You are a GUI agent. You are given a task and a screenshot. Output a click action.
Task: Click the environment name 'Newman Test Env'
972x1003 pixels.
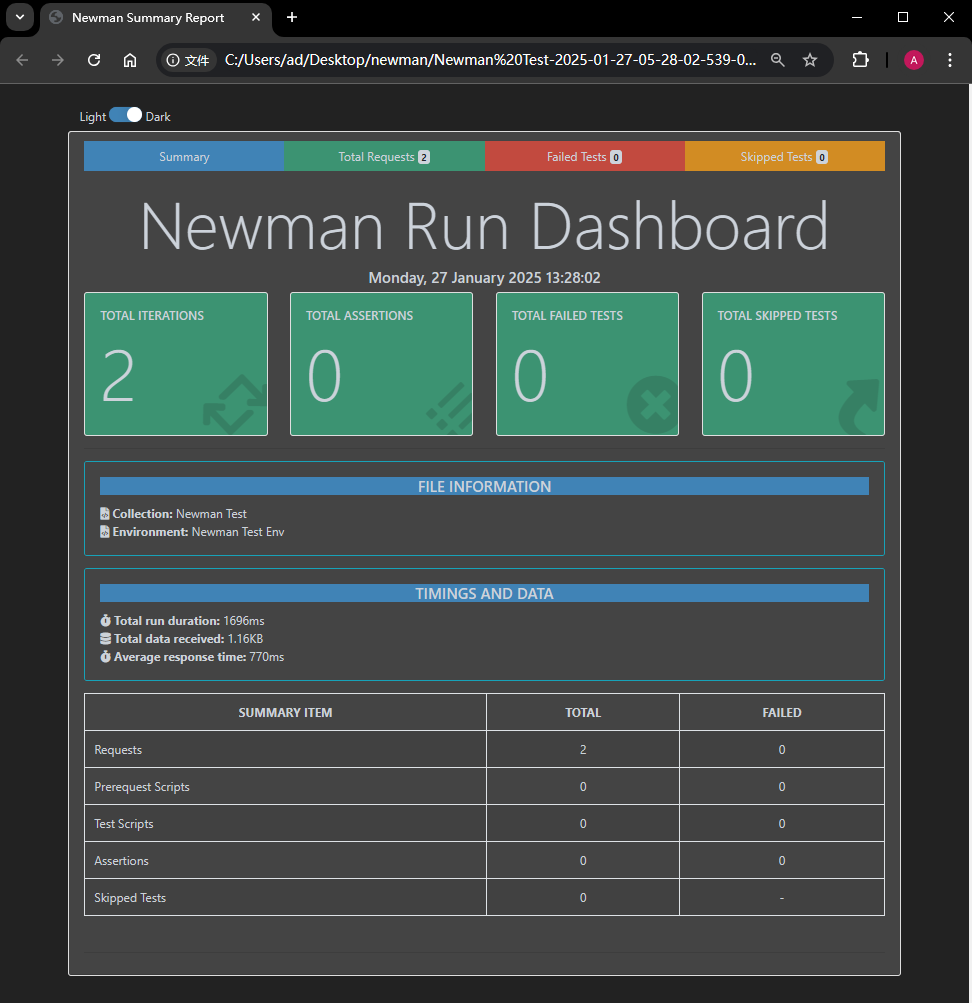238,532
